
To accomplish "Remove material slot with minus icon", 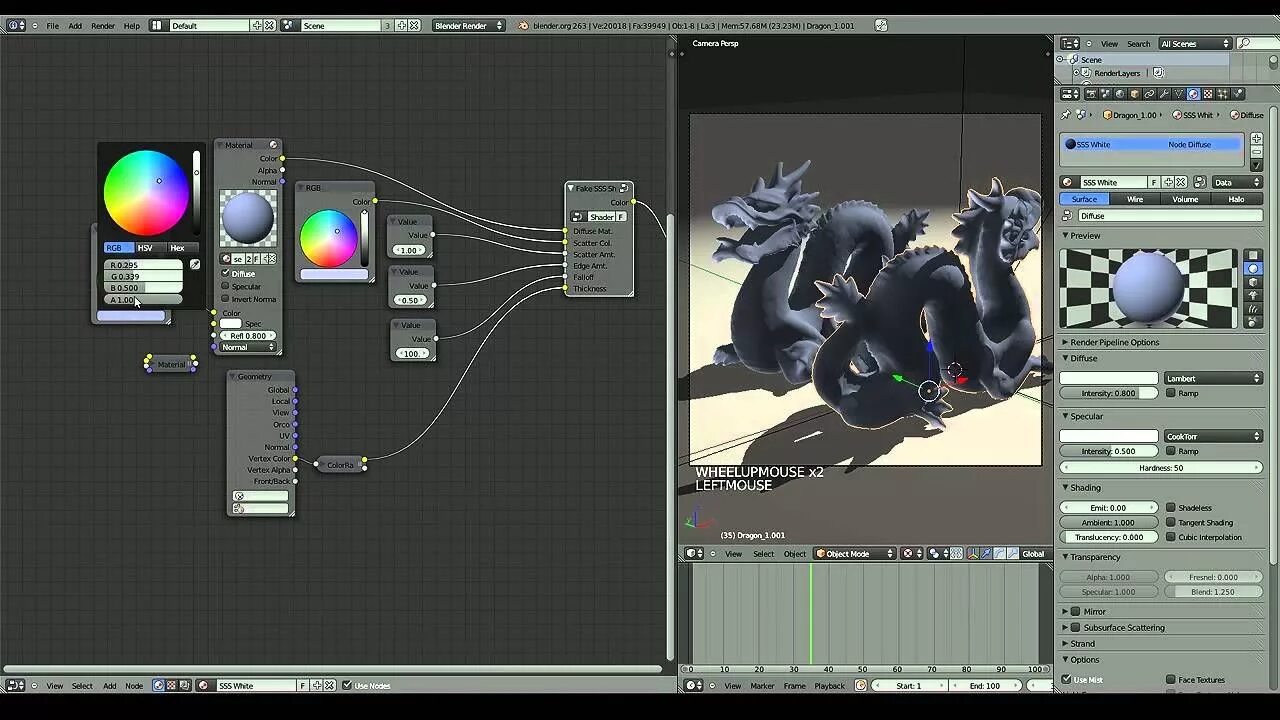I will [1257, 152].
